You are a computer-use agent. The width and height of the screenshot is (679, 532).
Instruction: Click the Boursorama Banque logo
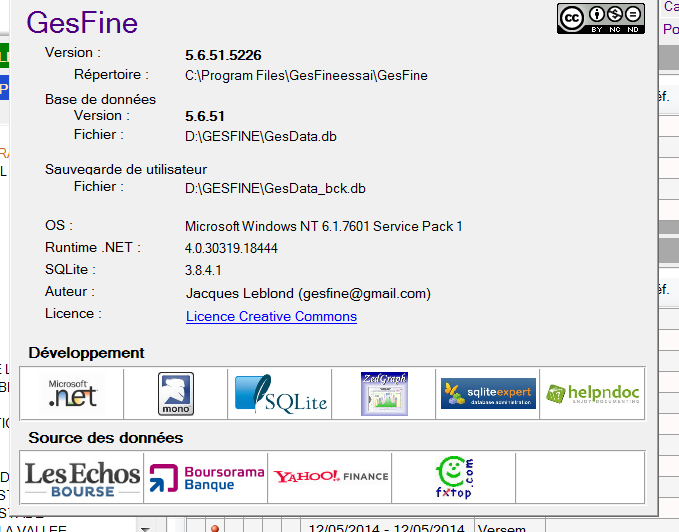(x=207, y=478)
